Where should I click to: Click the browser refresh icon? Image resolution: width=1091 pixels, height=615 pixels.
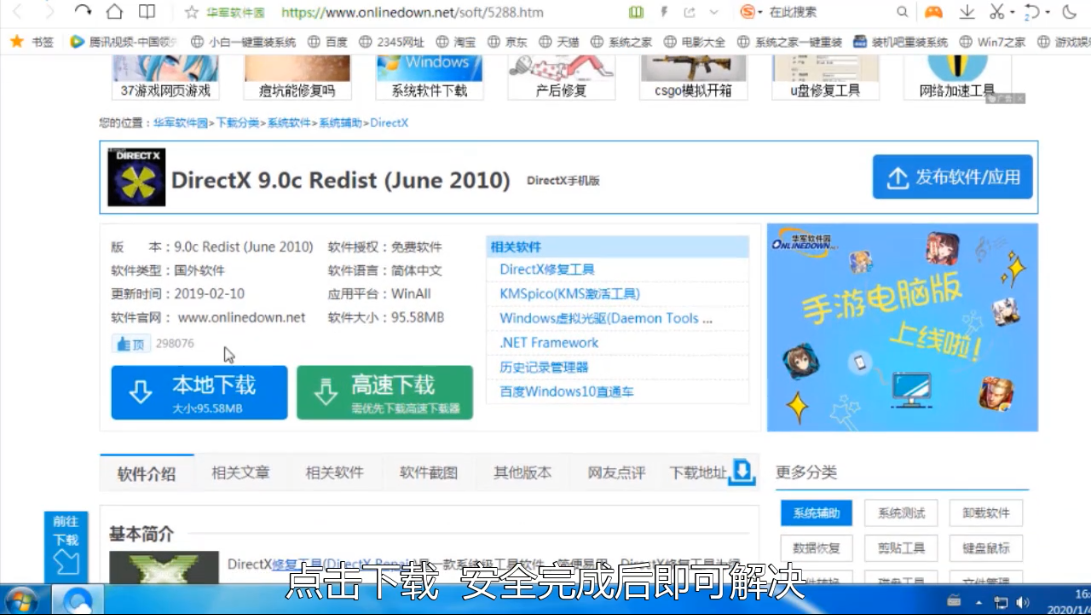click(82, 11)
